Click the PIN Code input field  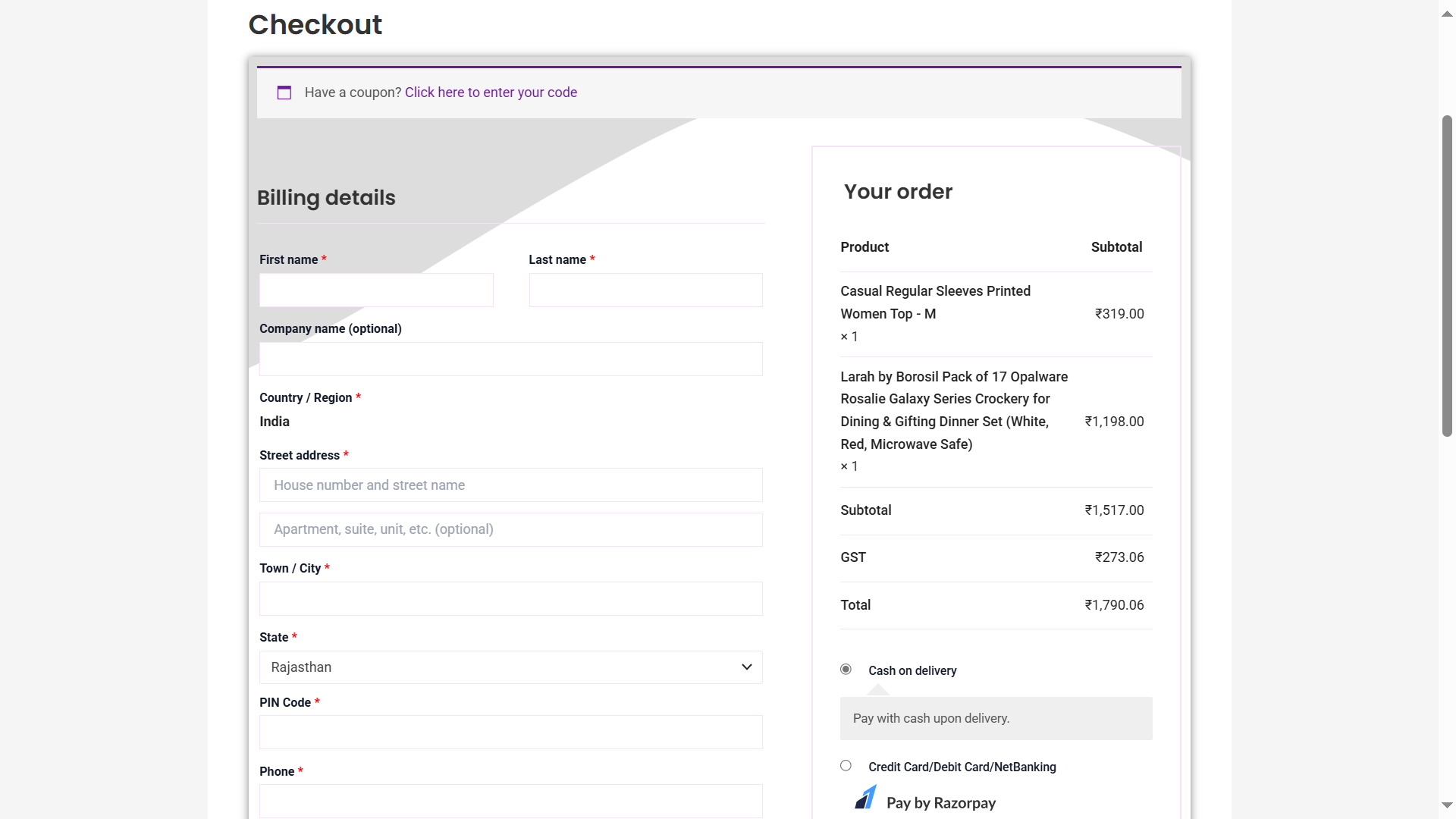tap(510, 733)
